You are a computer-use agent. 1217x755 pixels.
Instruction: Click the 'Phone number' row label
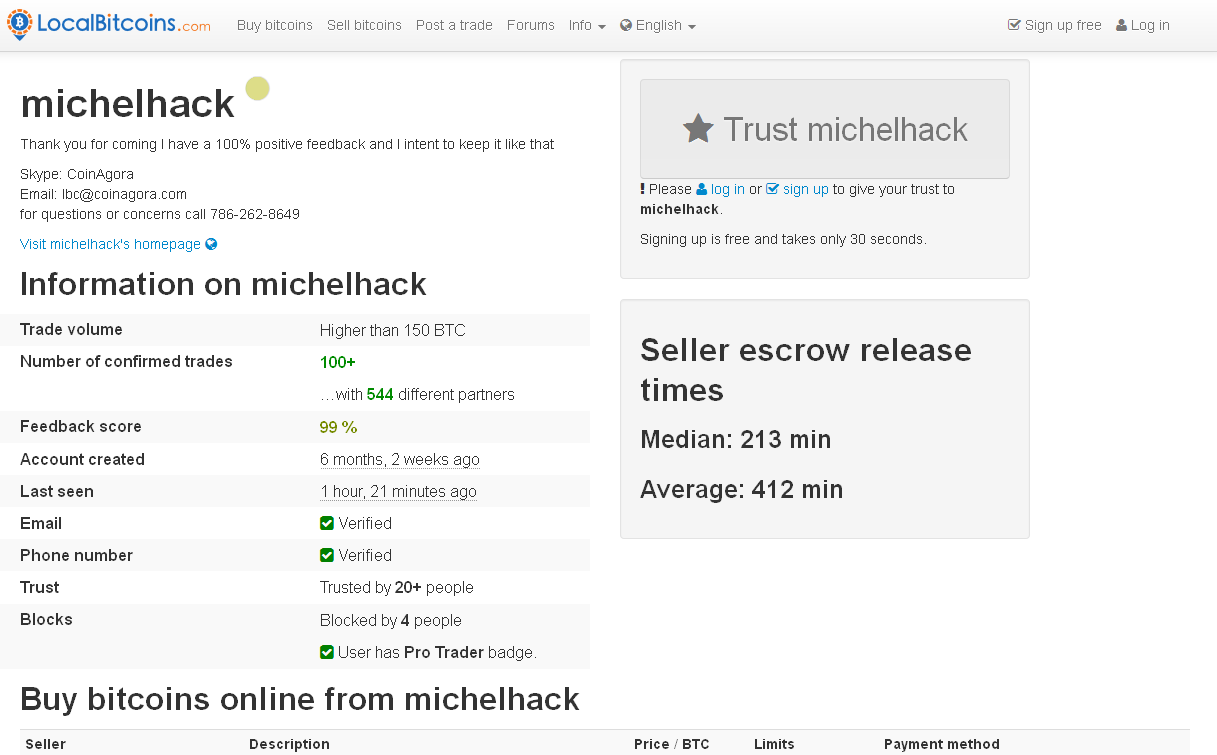[76, 555]
